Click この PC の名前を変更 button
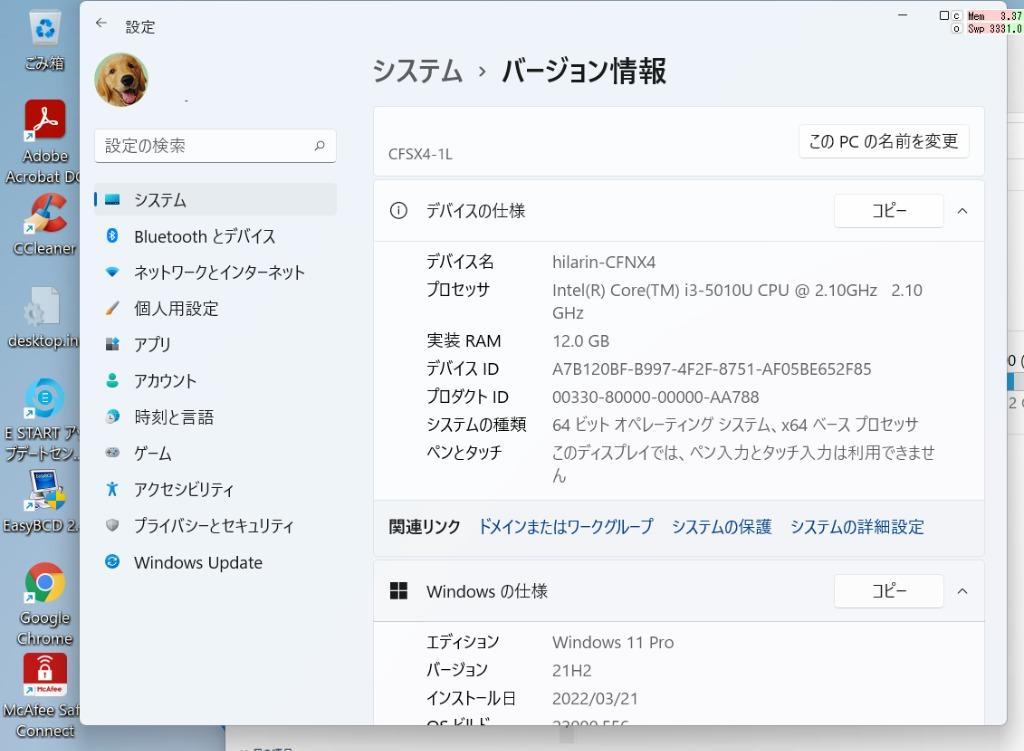 tap(884, 141)
